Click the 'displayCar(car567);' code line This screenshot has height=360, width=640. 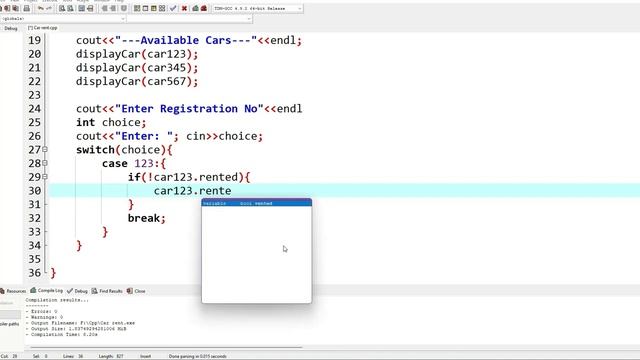click(x=137, y=81)
